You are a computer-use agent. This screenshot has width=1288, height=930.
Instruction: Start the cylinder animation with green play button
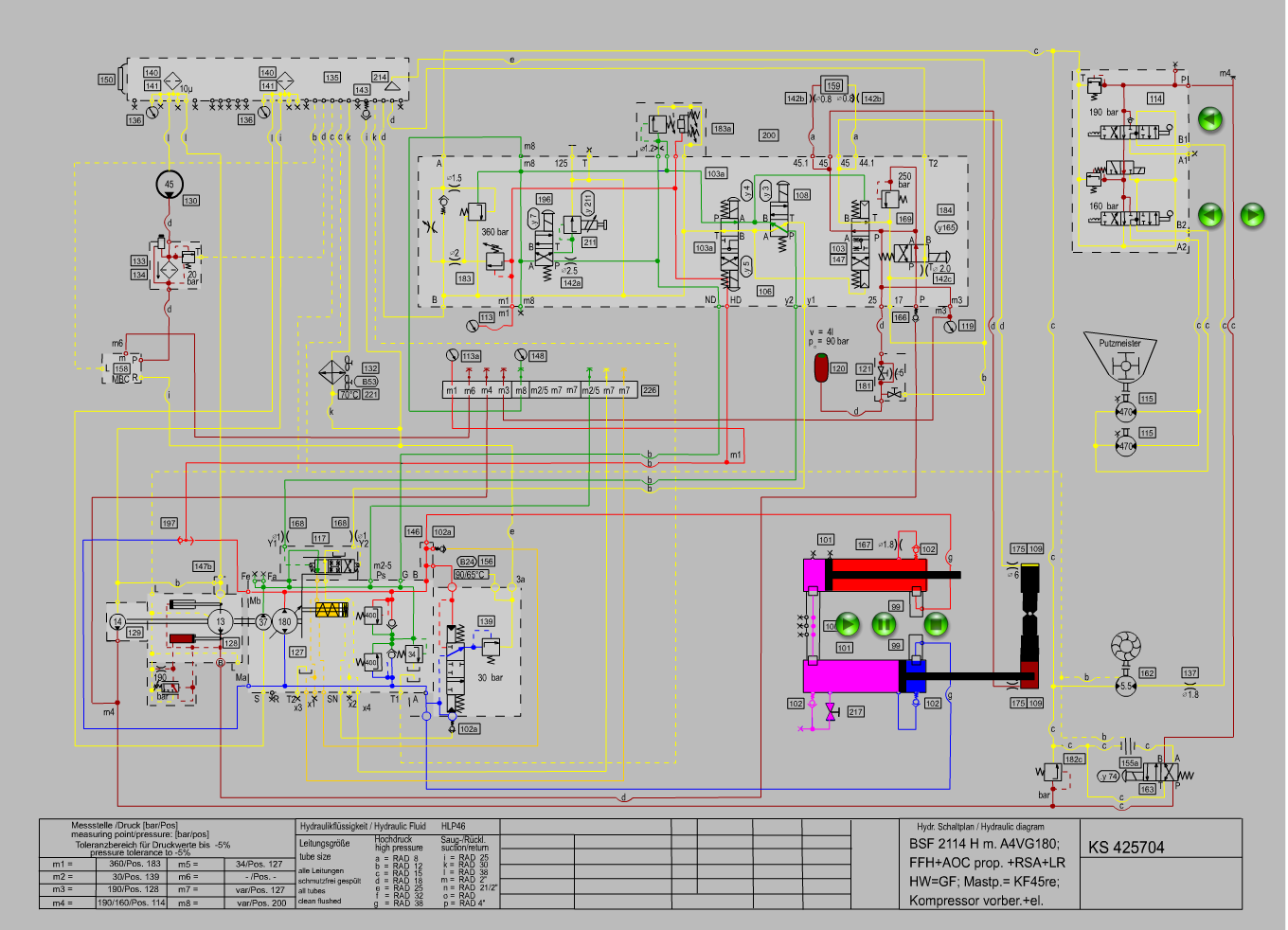click(848, 624)
